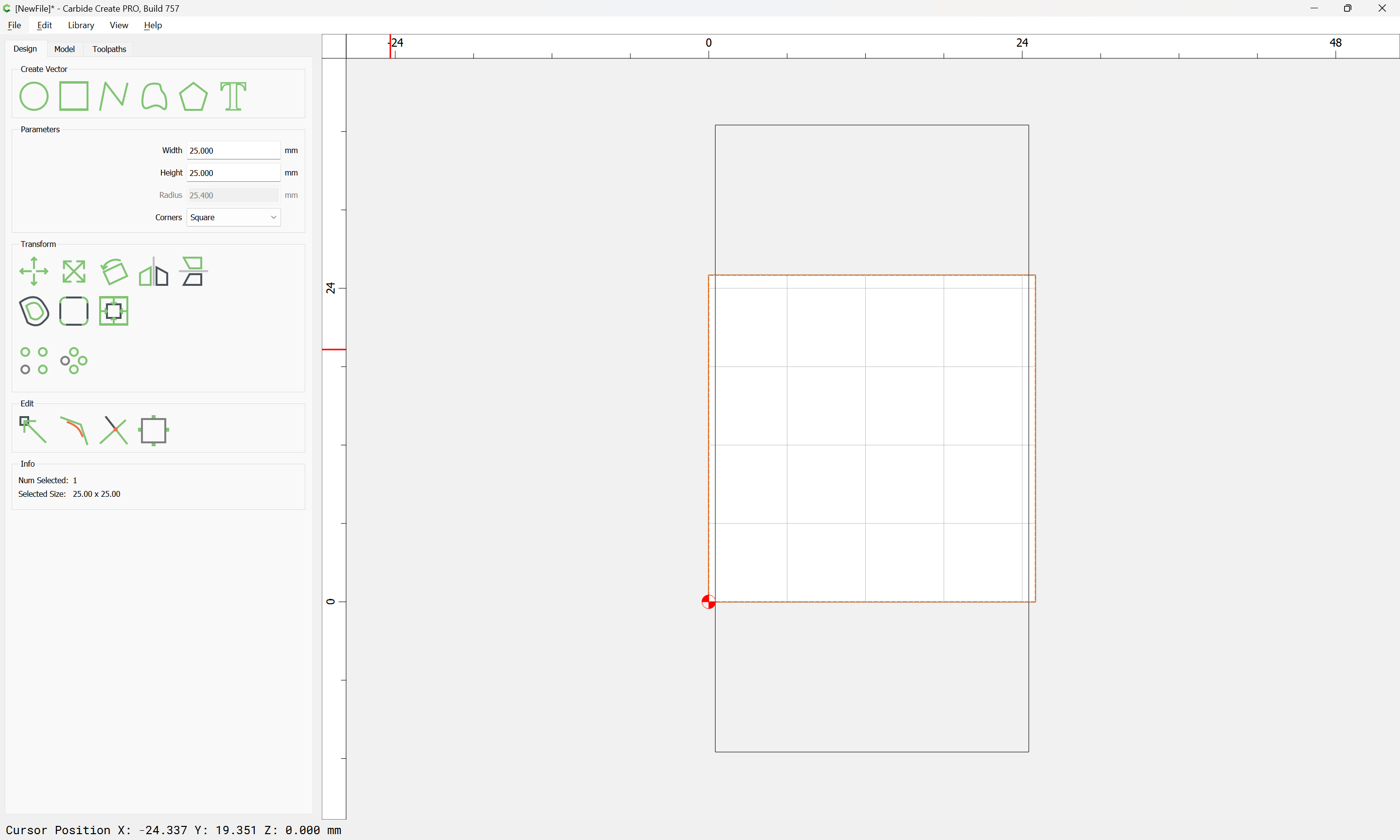
Task: Open the Edit menu
Action: point(44,25)
